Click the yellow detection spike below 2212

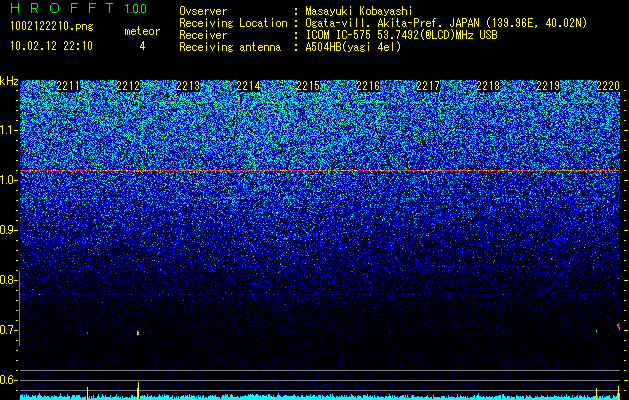click(138, 390)
